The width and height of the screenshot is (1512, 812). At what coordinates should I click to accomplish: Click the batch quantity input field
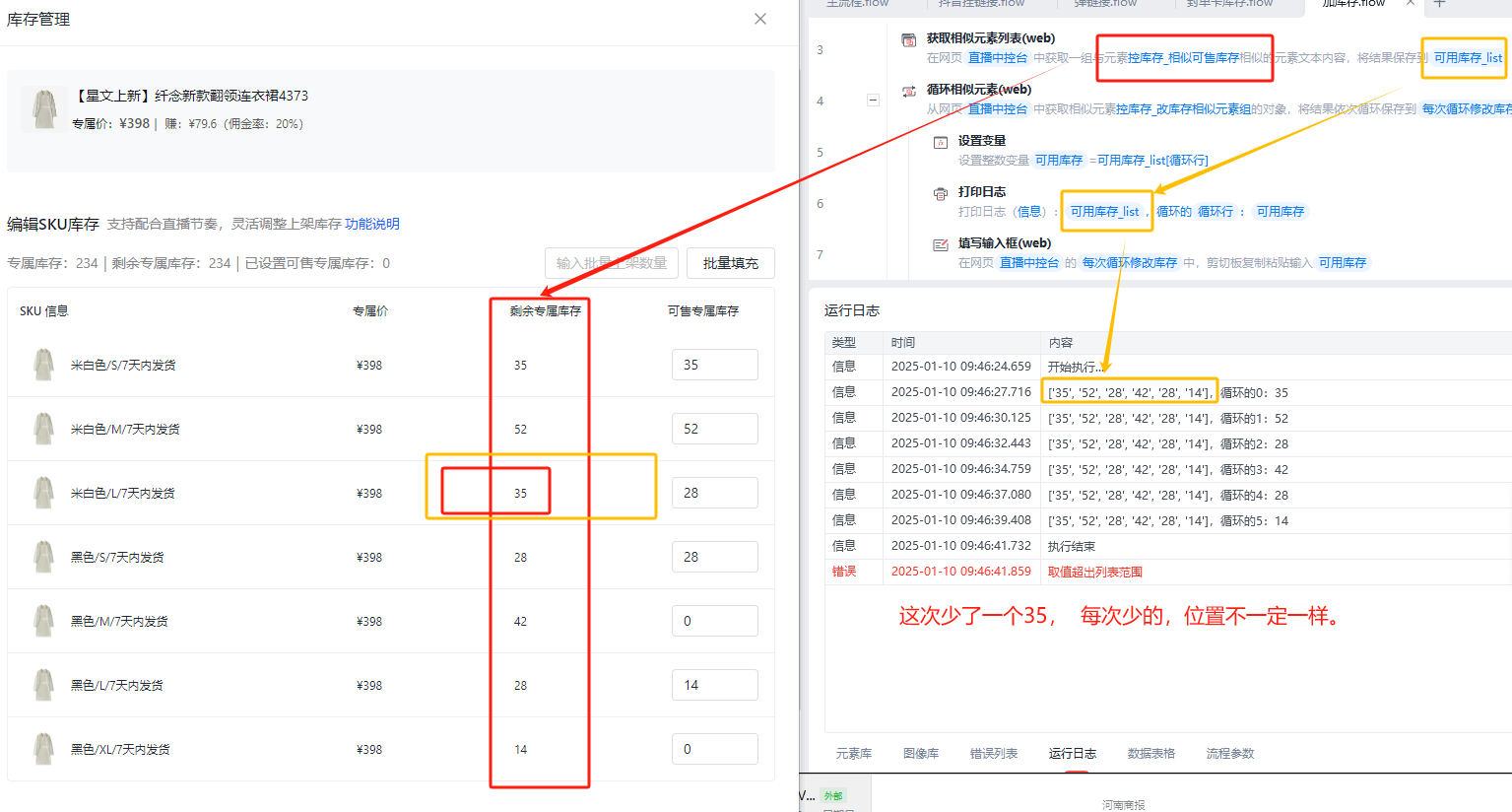[x=611, y=263]
